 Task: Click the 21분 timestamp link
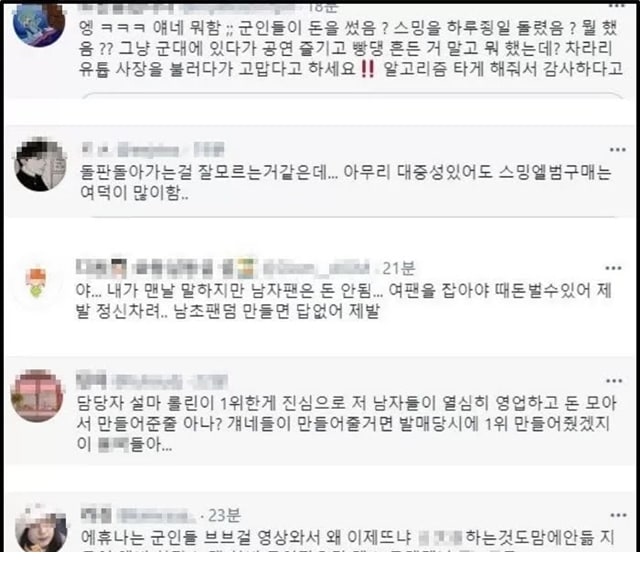click(x=398, y=268)
